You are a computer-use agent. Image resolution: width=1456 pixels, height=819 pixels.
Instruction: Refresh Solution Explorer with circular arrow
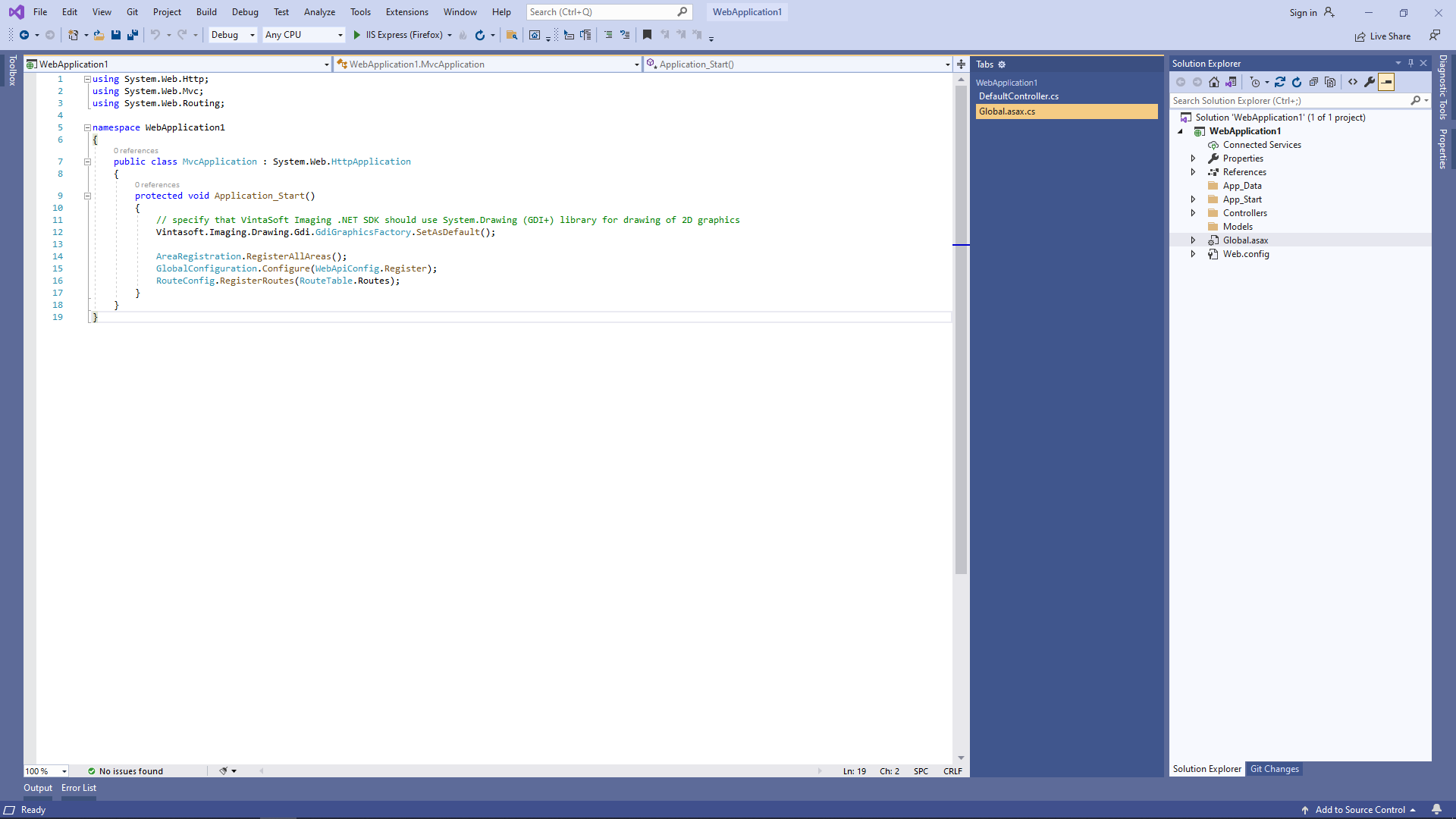click(x=1297, y=82)
